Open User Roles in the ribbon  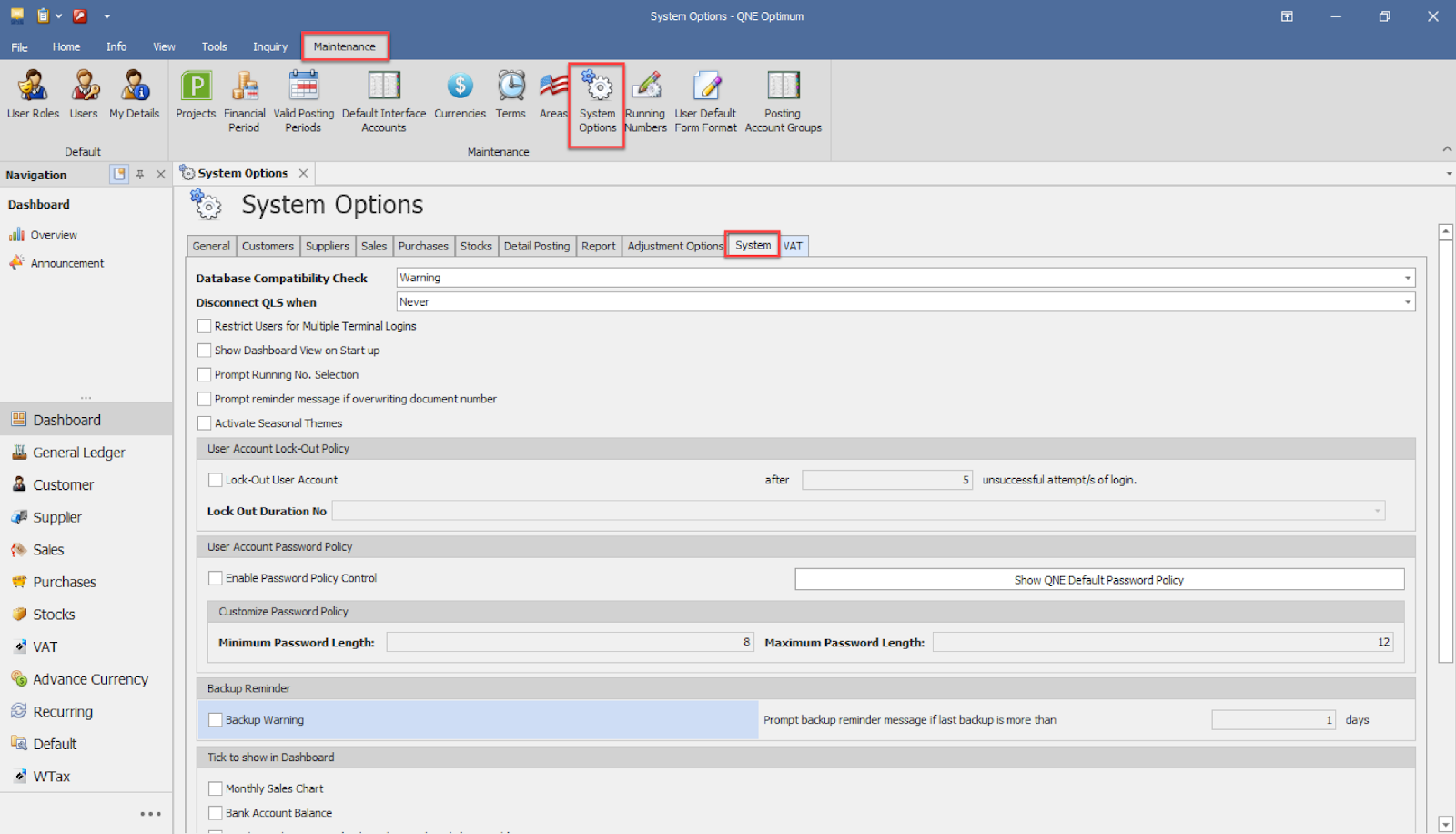point(33,95)
